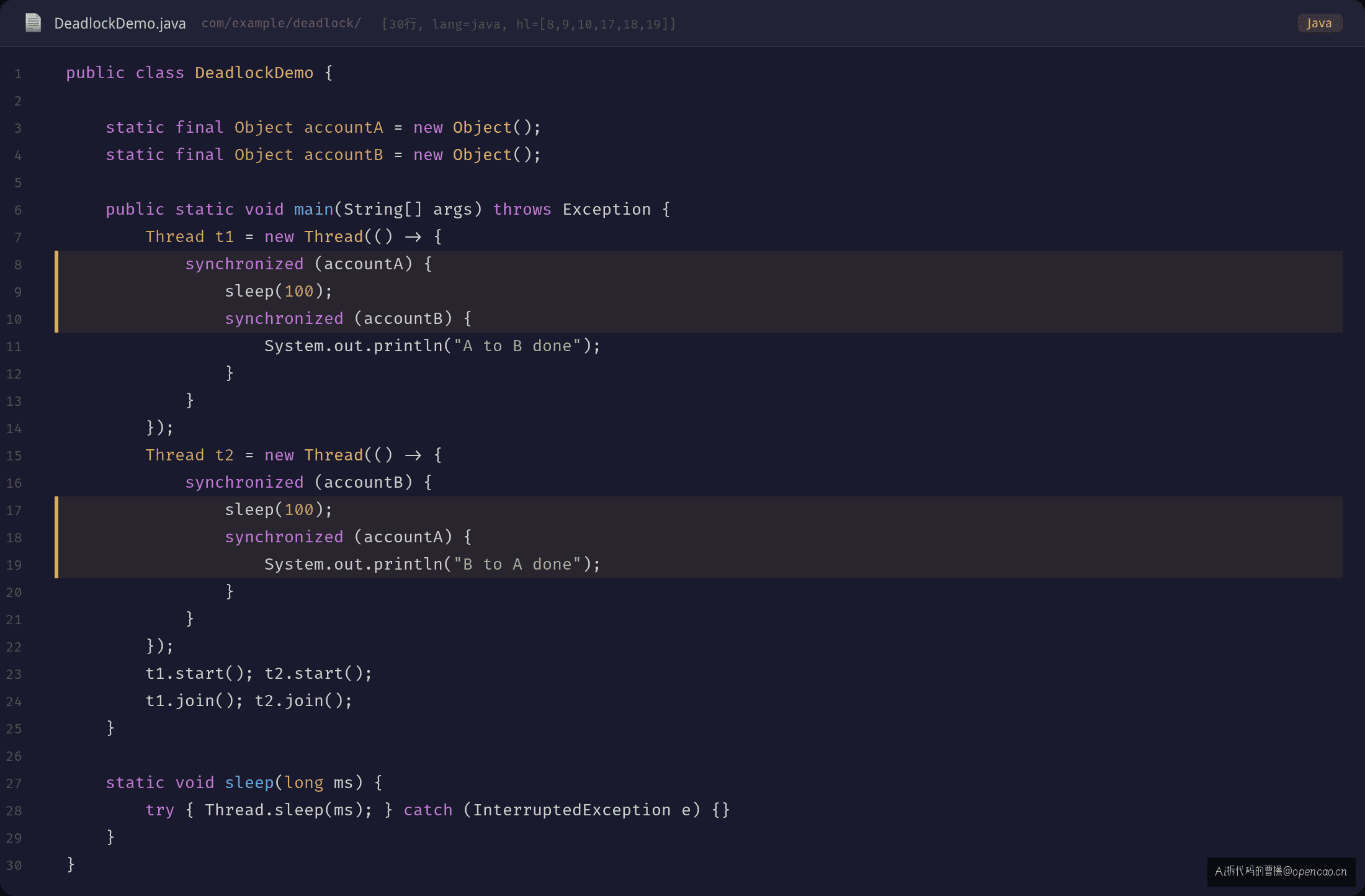Click line number 30 in gutter
This screenshot has width=1365, height=896.
[x=14, y=866]
